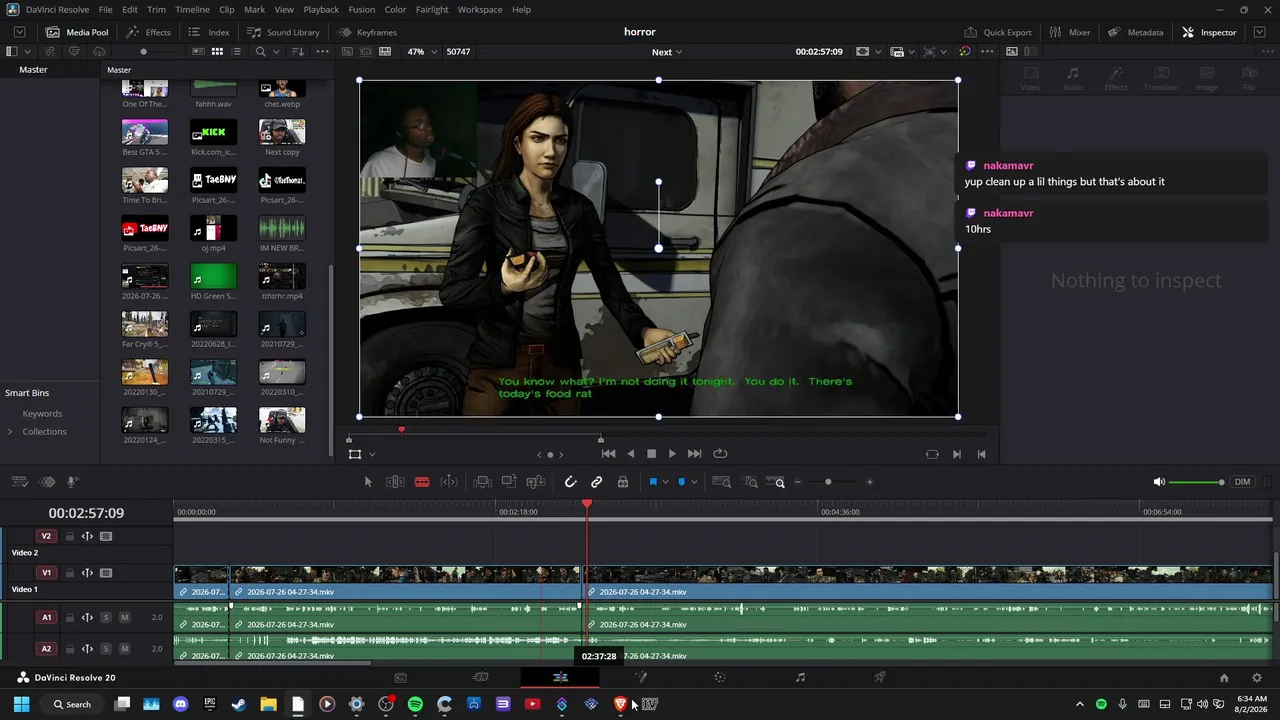1280x720 pixels.
Task: Open the viewer zoom 47% dropdown
Action: [422, 51]
